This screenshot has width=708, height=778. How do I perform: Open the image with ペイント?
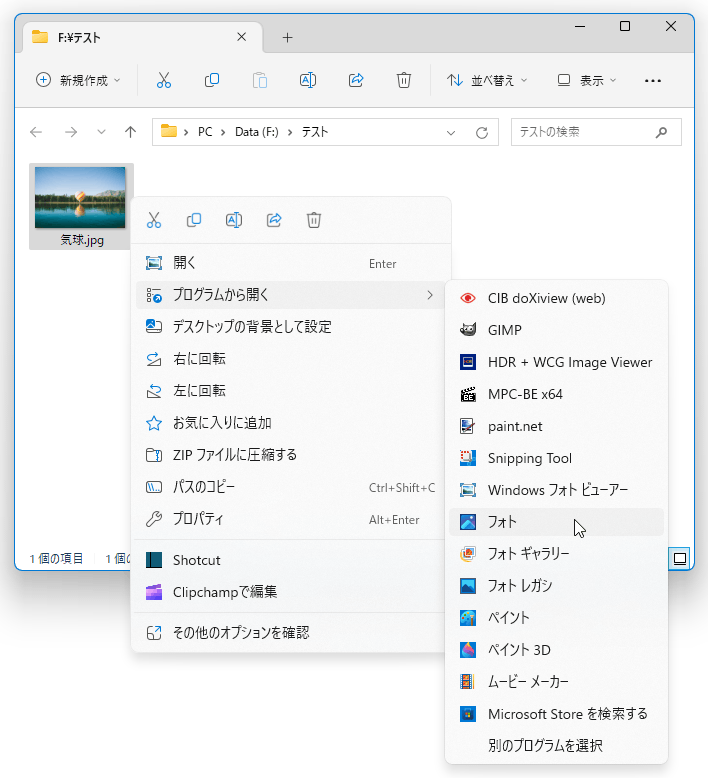click(x=556, y=618)
